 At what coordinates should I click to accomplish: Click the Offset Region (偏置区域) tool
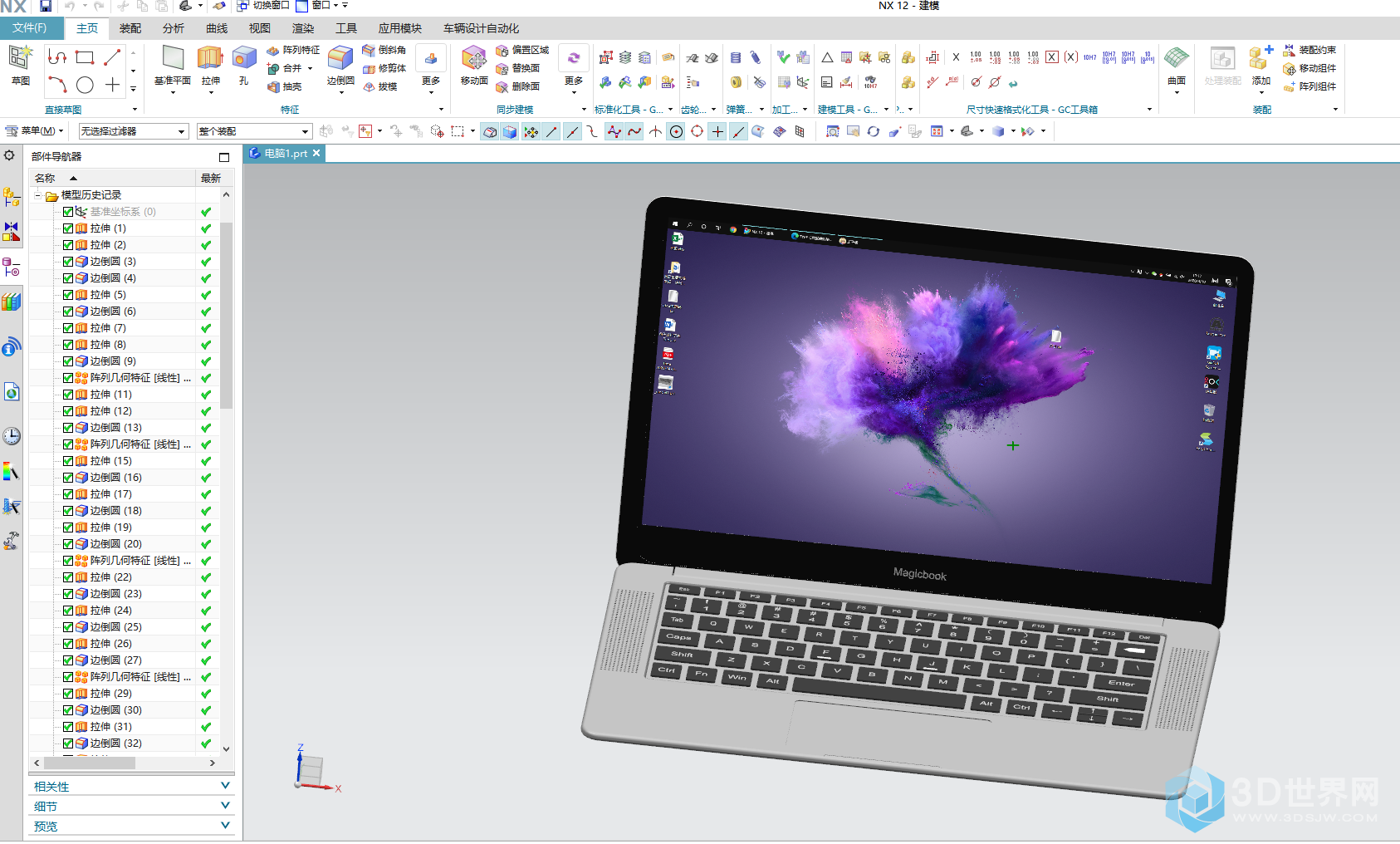(x=522, y=50)
